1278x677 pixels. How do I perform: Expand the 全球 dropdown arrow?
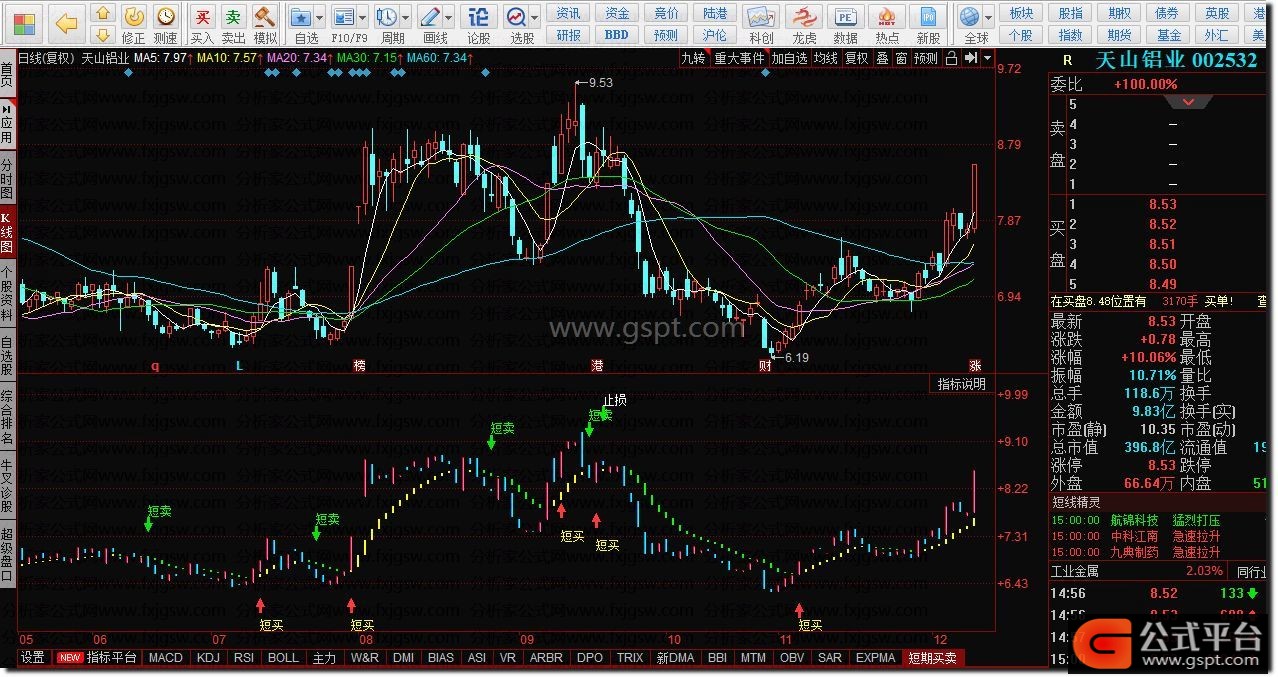(990, 17)
